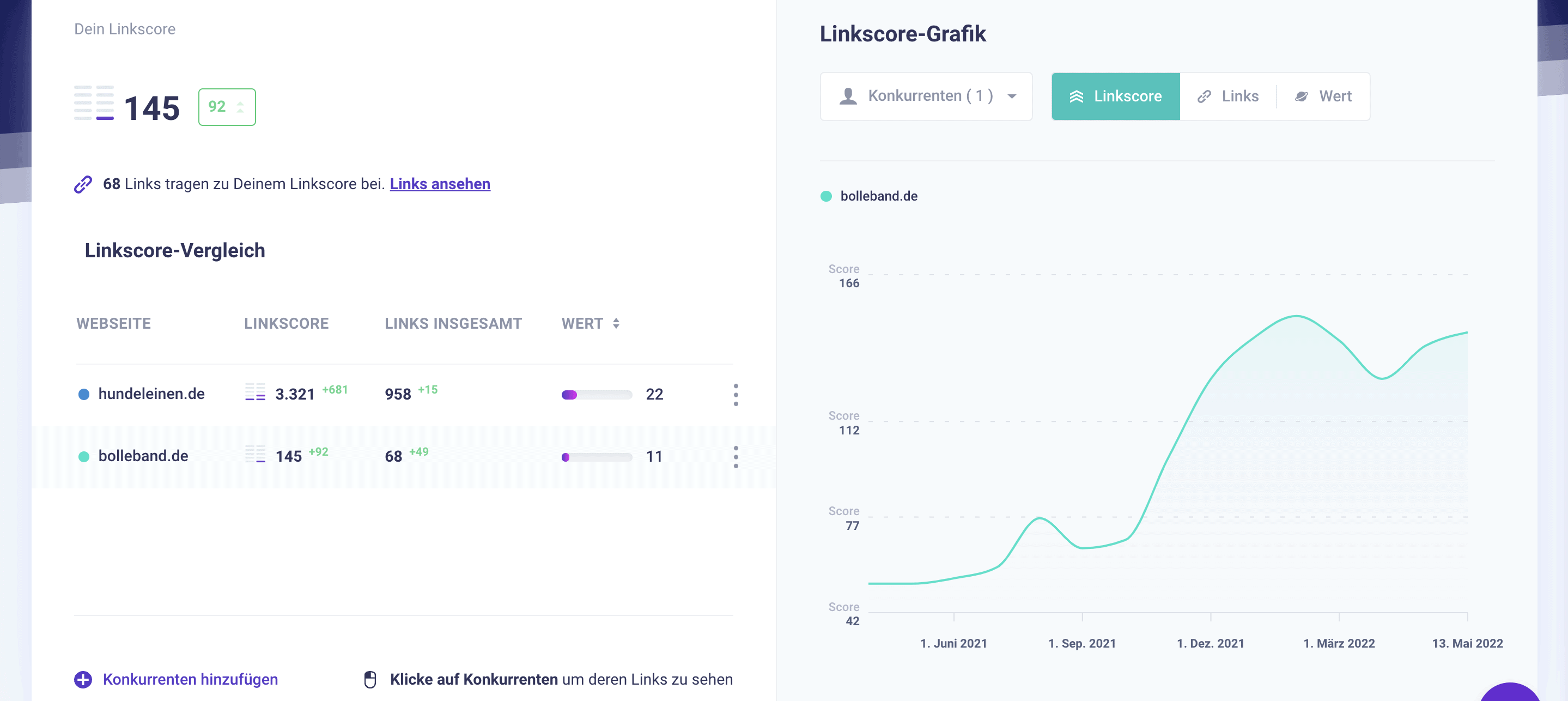Click the Wert progress bar for bolleband.de
Image resolution: width=1568 pixels, height=701 pixels.
pyautogui.click(x=597, y=457)
